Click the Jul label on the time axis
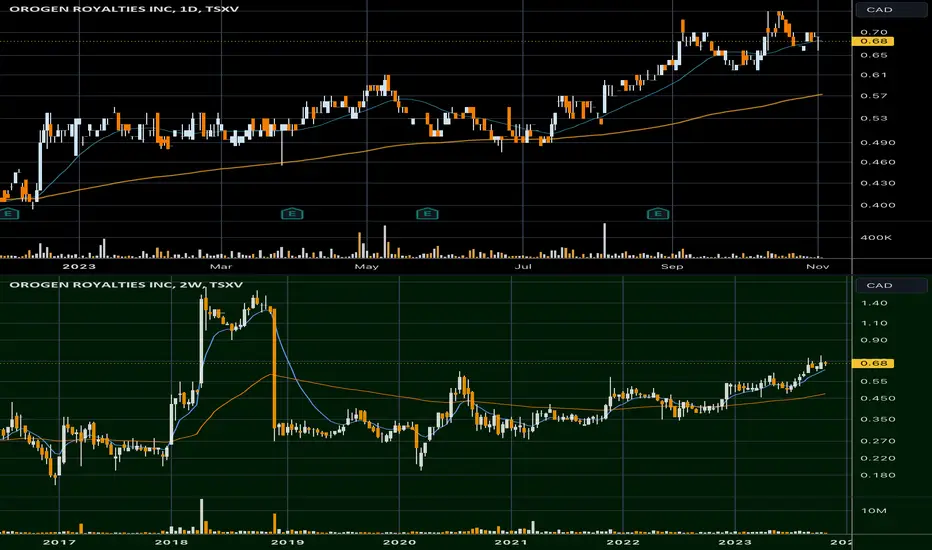The width and height of the screenshot is (932, 550). (x=522, y=266)
